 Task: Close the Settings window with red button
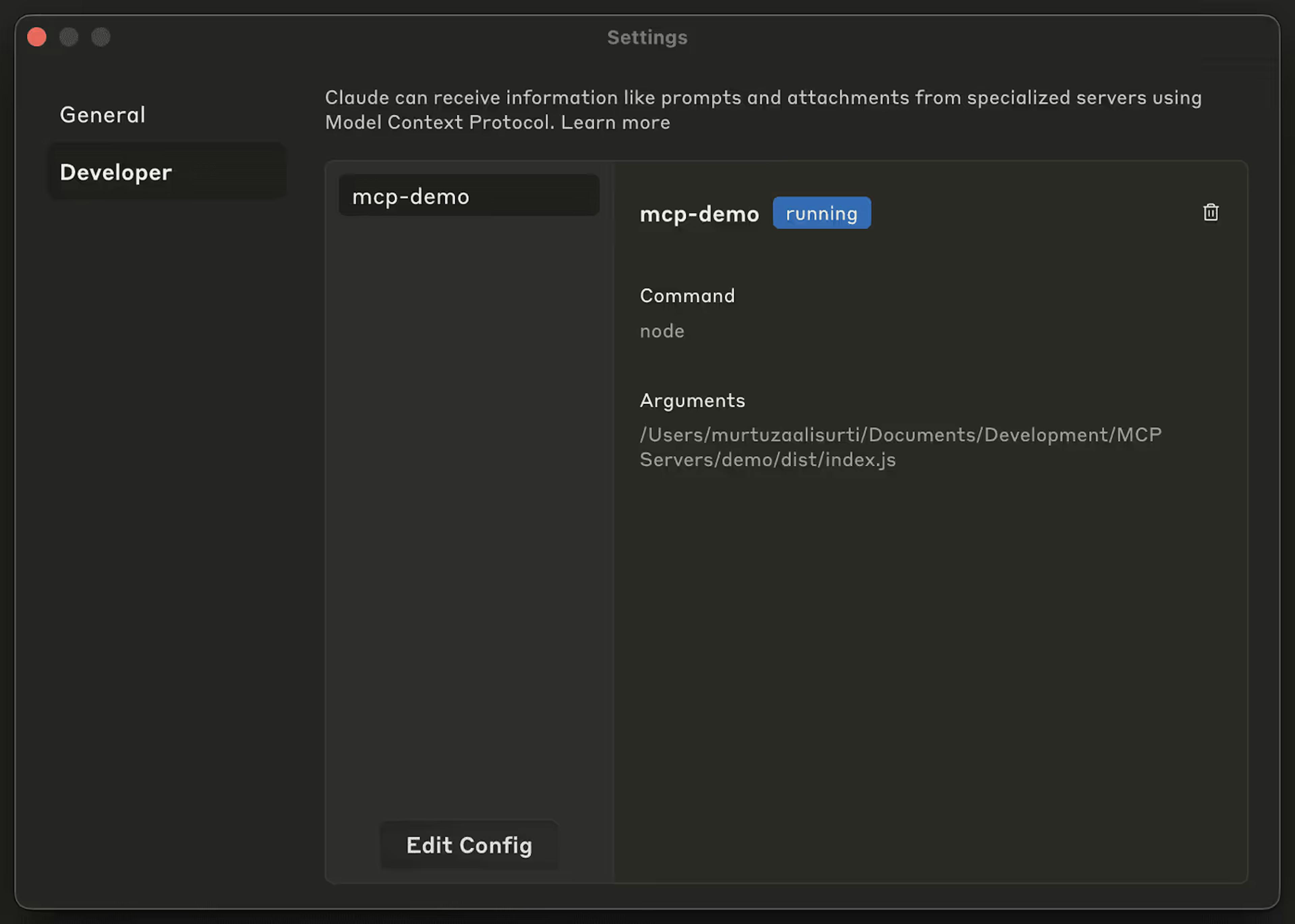(x=37, y=37)
